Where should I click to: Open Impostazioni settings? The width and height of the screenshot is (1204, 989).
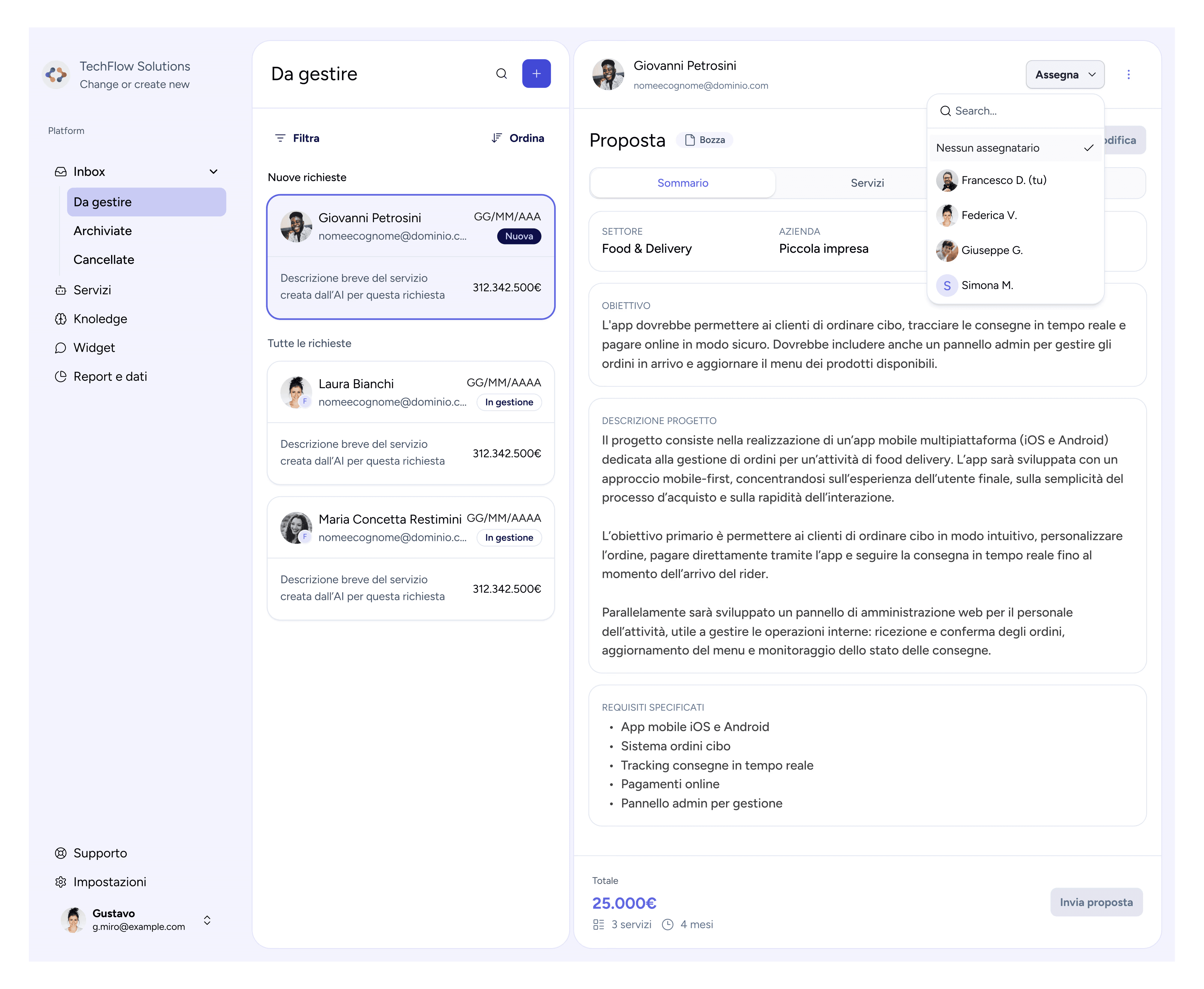109,882
